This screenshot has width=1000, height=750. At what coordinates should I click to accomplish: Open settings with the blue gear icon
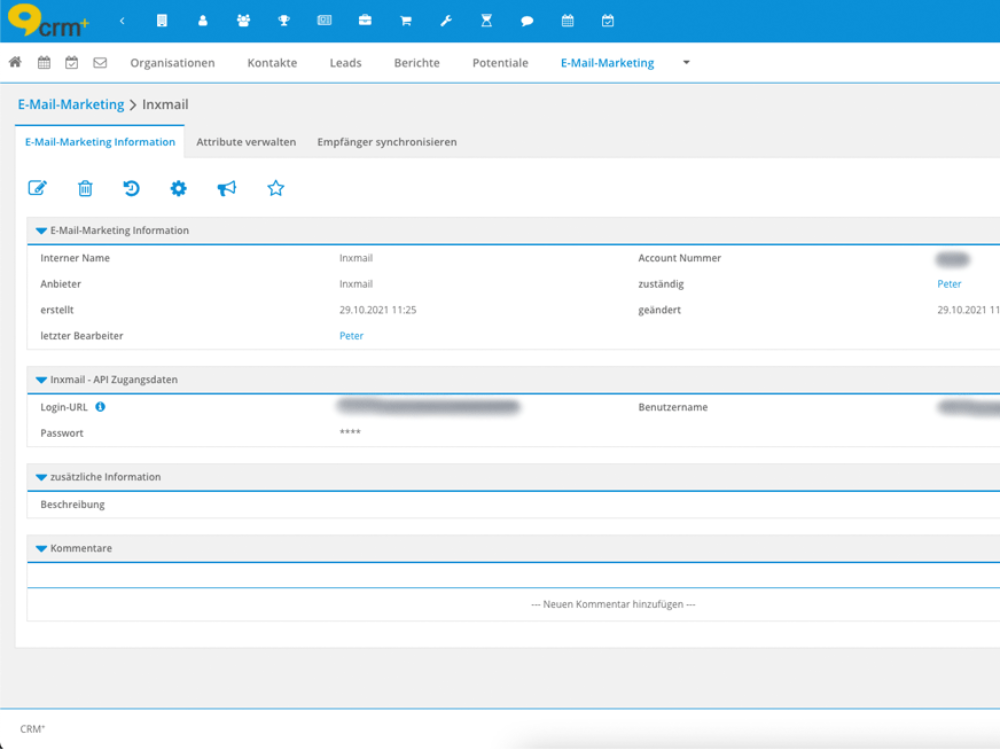point(178,188)
